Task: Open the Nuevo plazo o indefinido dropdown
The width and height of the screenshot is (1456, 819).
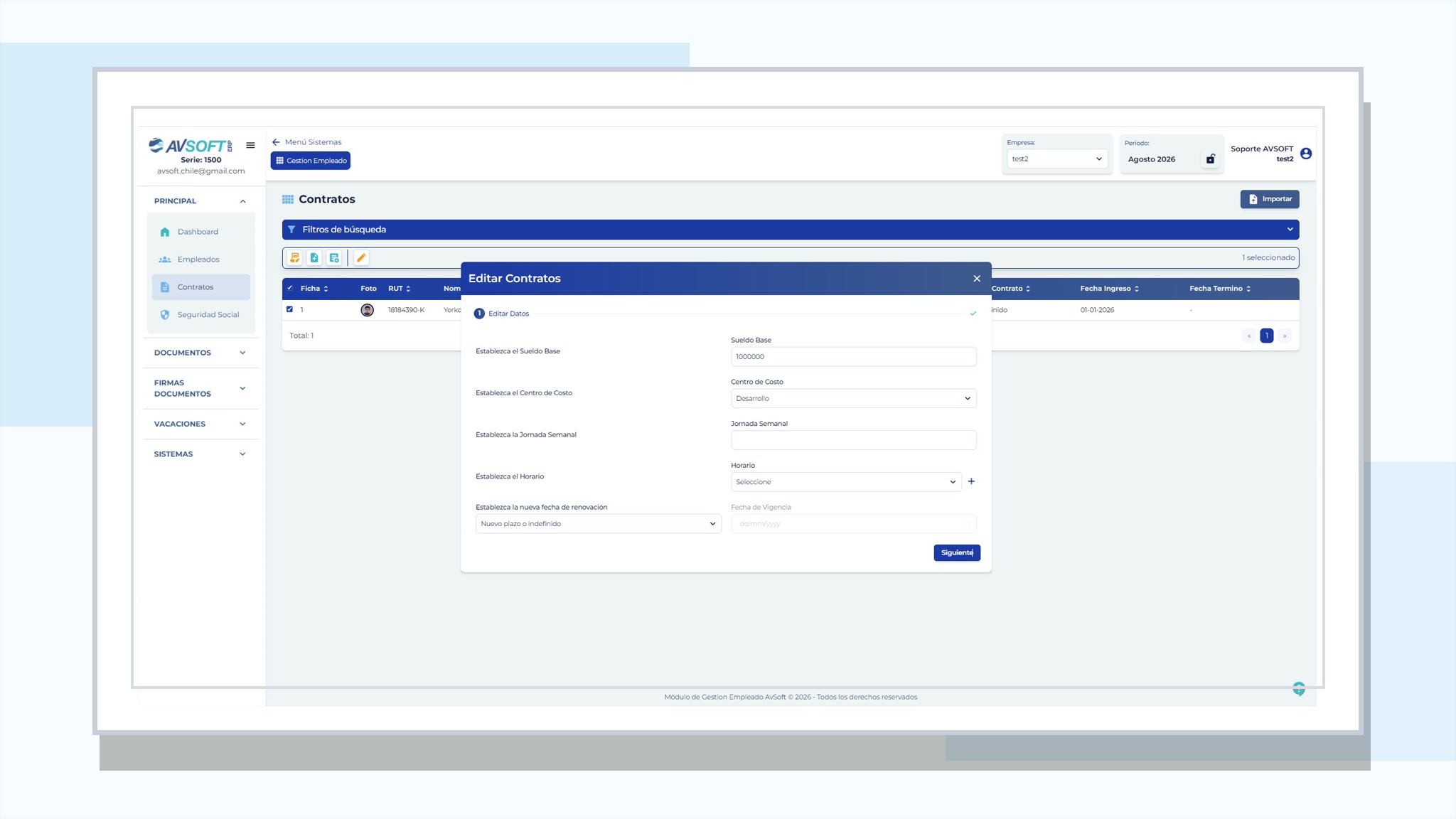Action: coord(598,524)
